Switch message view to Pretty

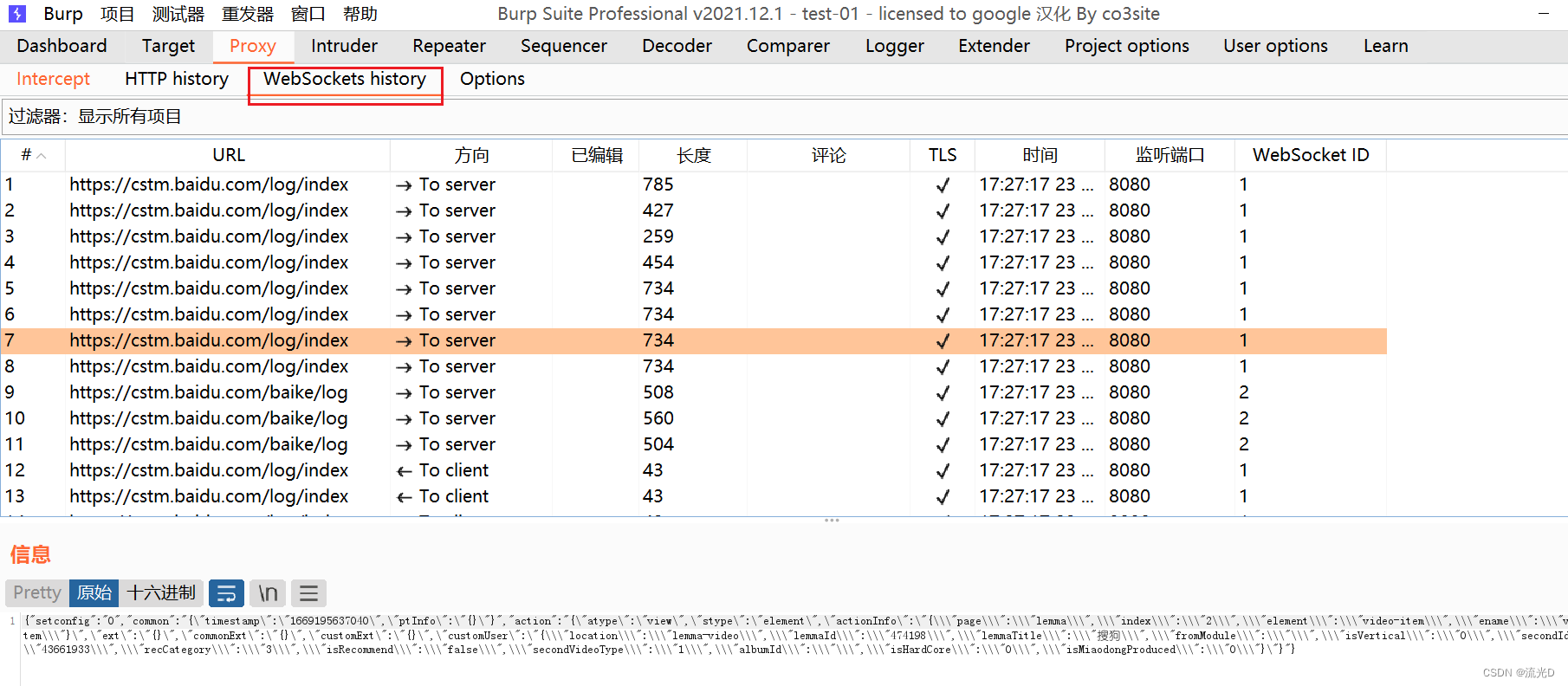tap(37, 593)
